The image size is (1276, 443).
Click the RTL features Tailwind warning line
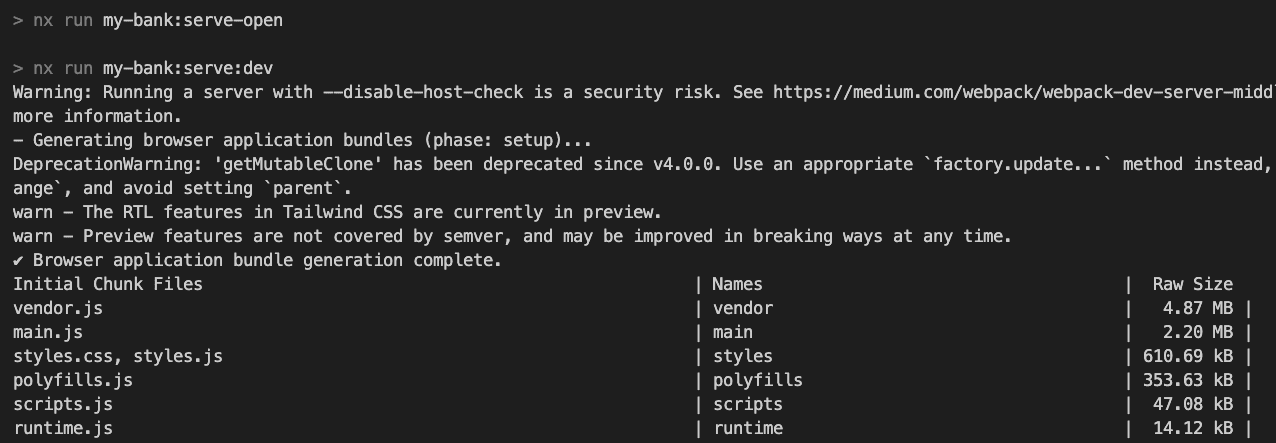337,212
